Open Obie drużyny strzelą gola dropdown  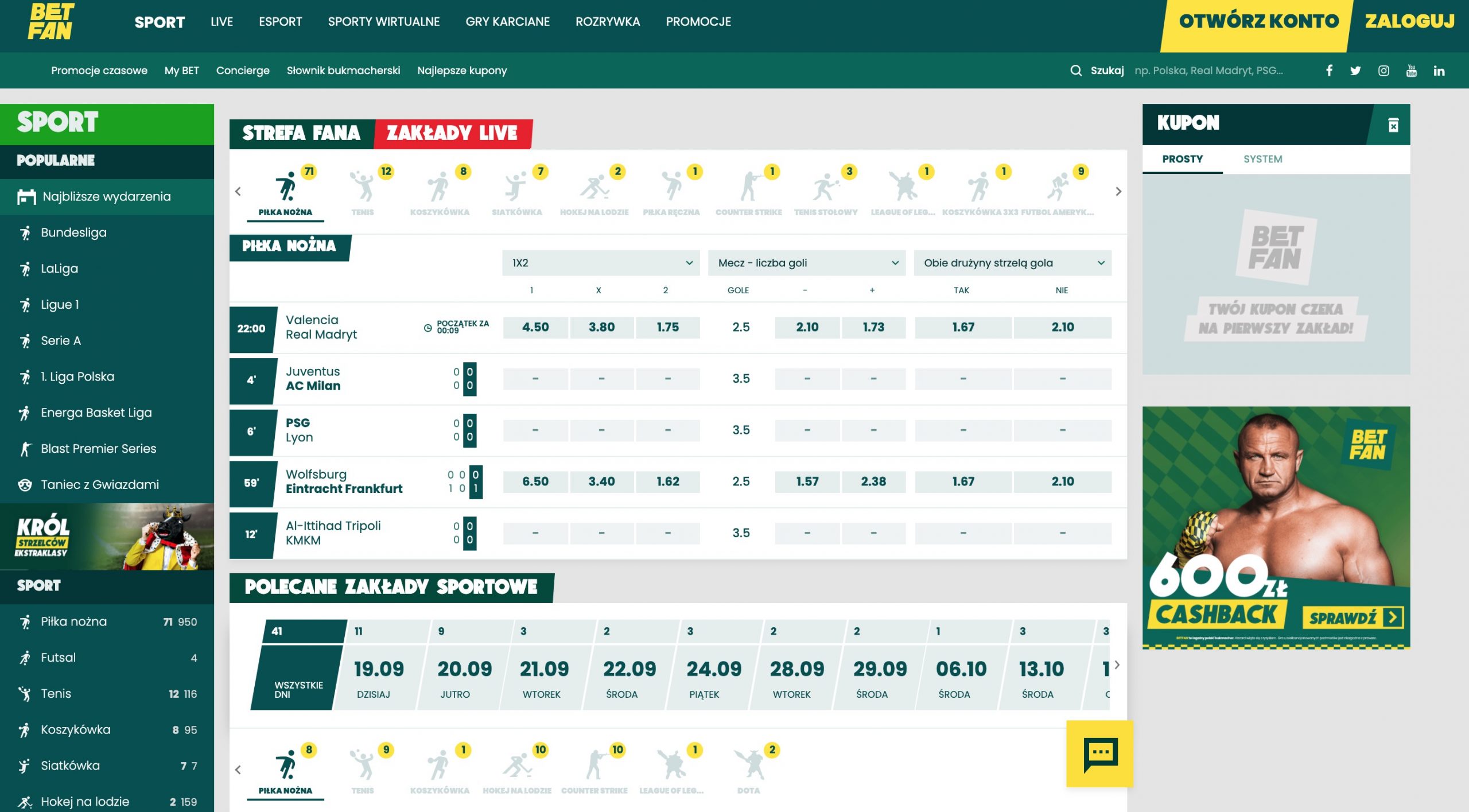tap(1012, 263)
